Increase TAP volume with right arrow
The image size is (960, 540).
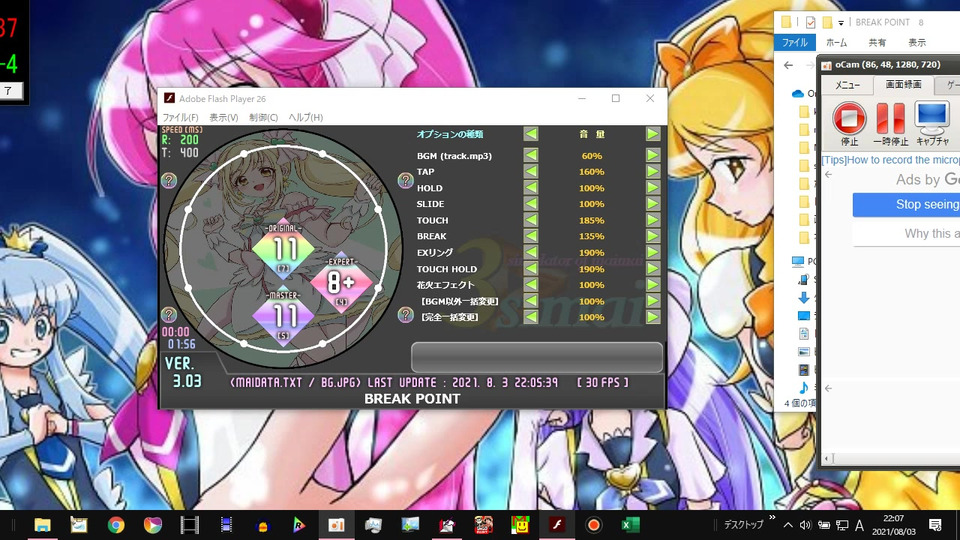tap(653, 171)
